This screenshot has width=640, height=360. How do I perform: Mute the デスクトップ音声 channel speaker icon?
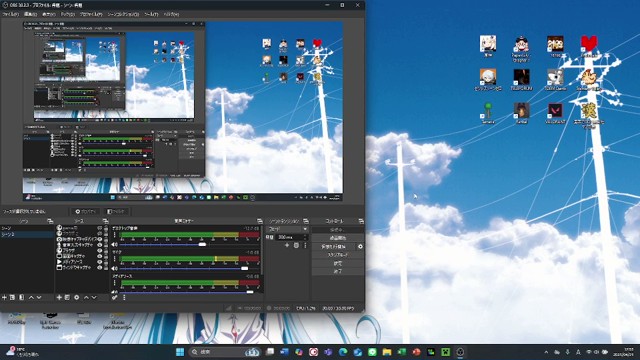coord(115,244)
